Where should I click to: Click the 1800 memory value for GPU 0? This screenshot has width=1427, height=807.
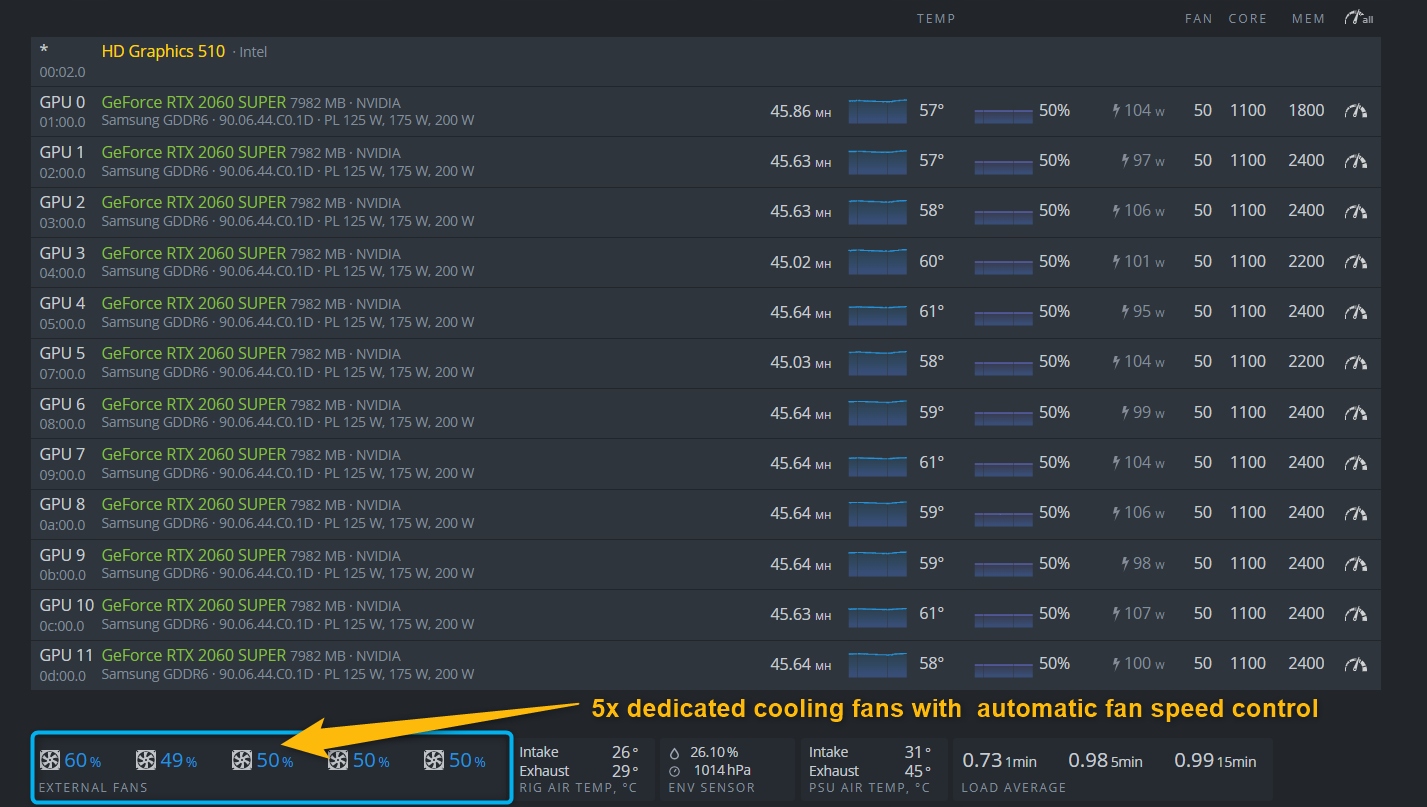[1306, 111]
